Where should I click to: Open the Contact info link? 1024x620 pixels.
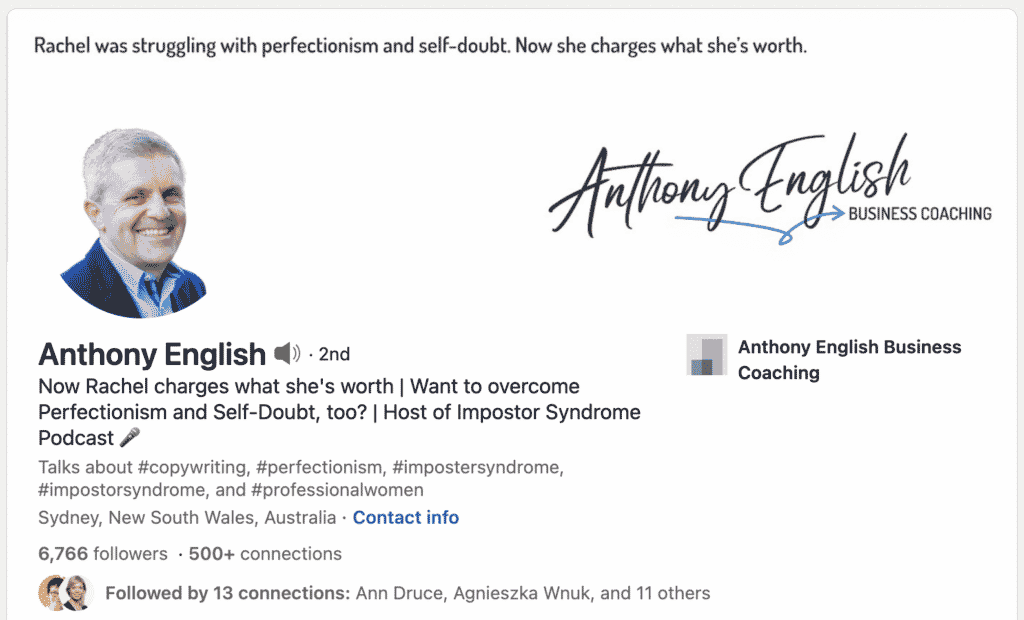405,517
